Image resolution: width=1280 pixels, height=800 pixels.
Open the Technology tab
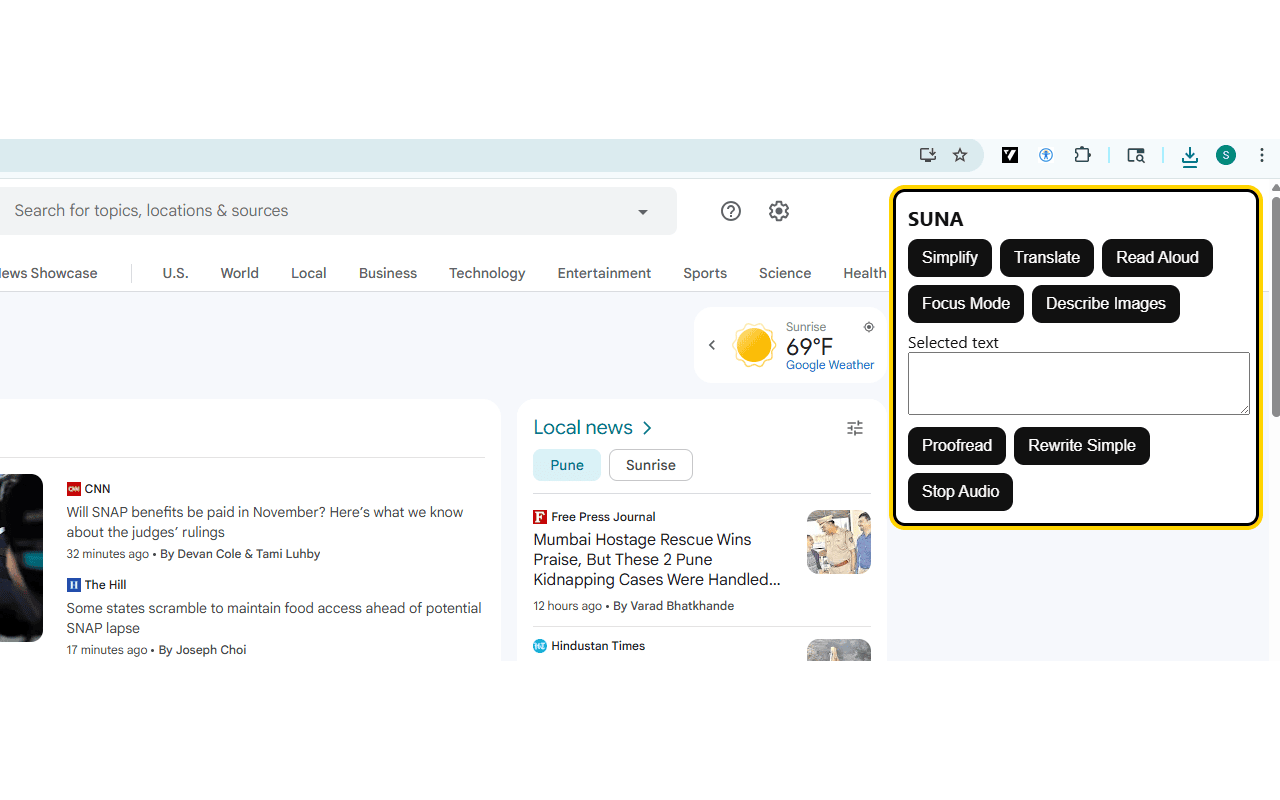pyautogui.click(x=487, y=273)
